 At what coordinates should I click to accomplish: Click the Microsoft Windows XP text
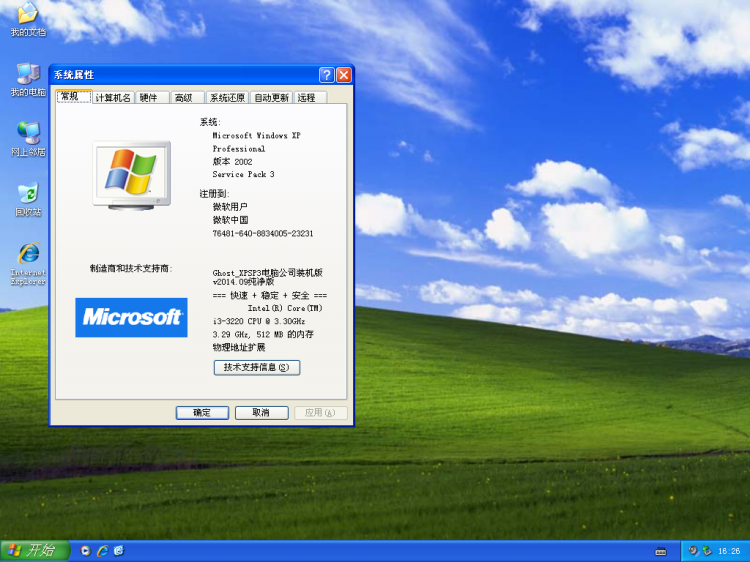click(256, 135)
